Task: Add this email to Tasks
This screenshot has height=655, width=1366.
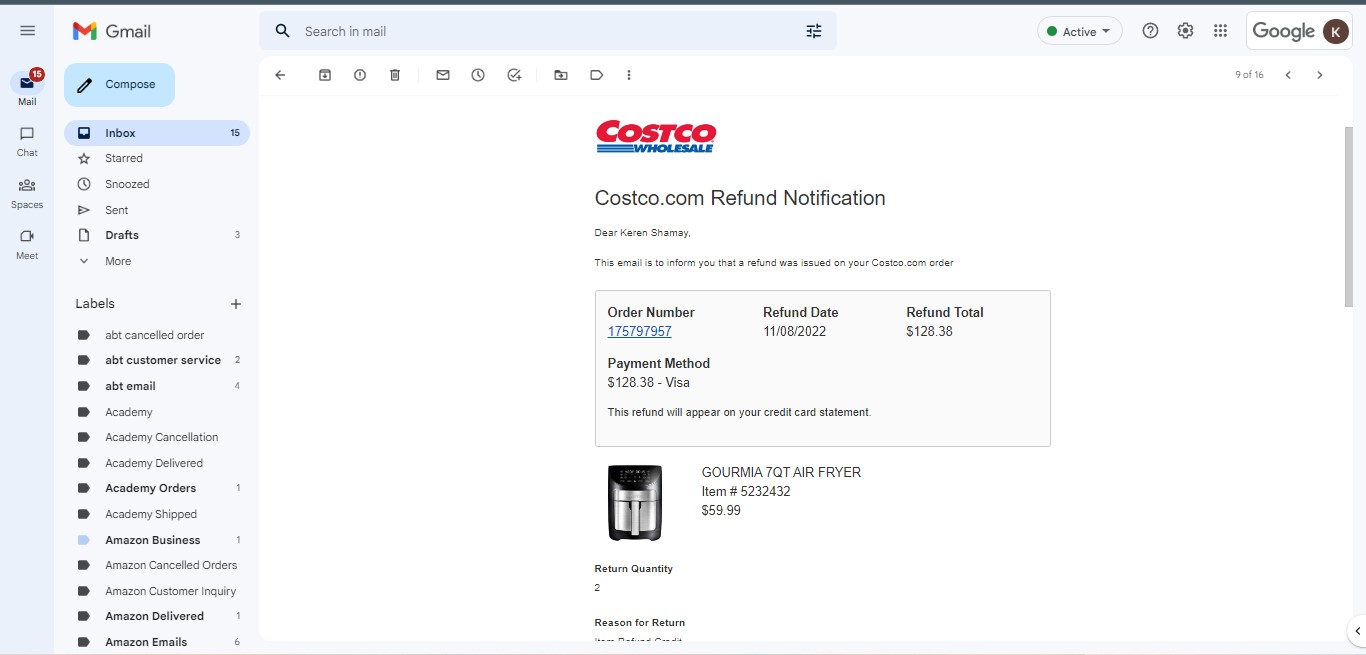Action: pos(514,75)
